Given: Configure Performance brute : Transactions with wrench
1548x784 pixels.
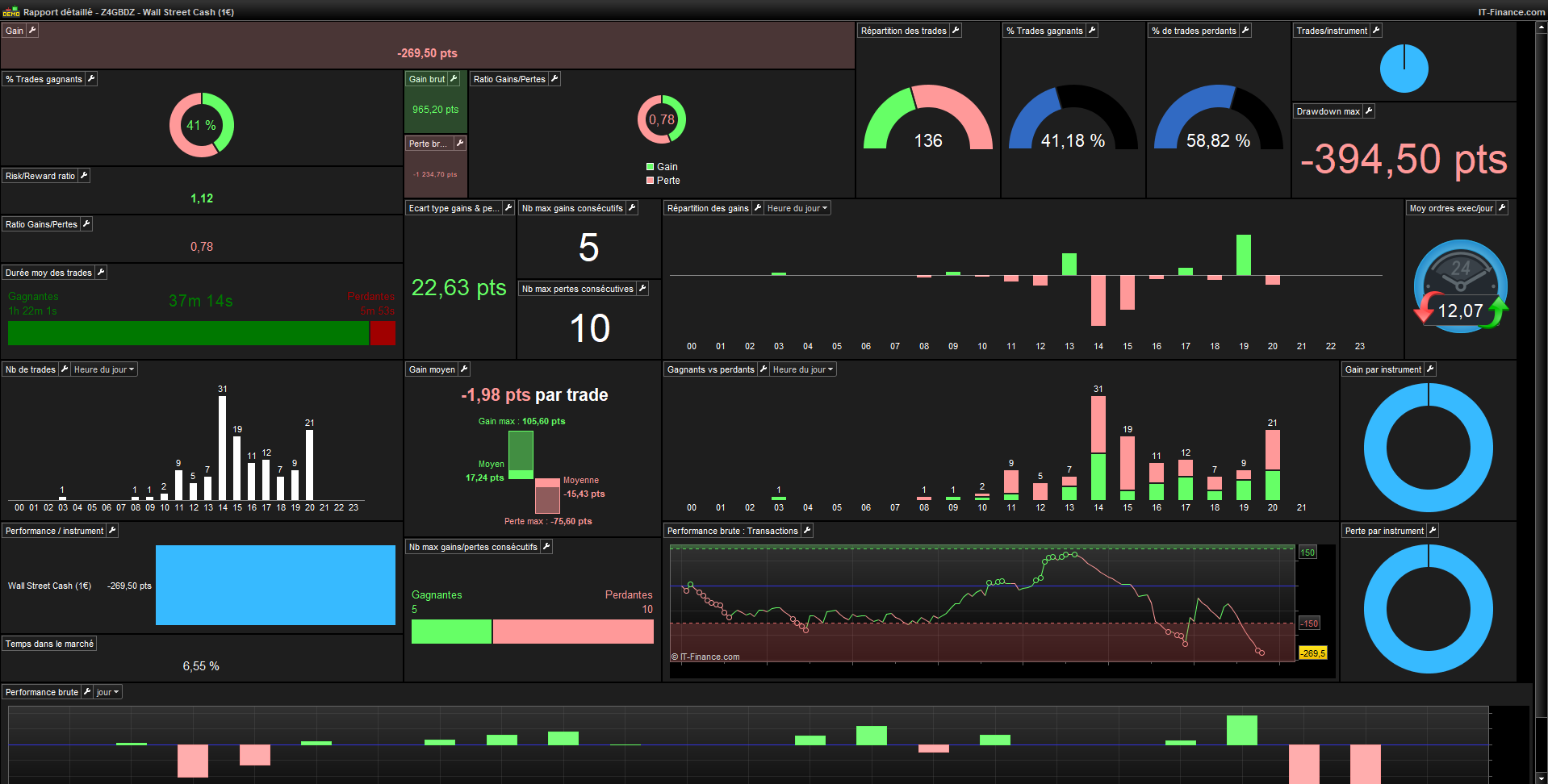Looking at the screenshot, I should tap(807, 531).
